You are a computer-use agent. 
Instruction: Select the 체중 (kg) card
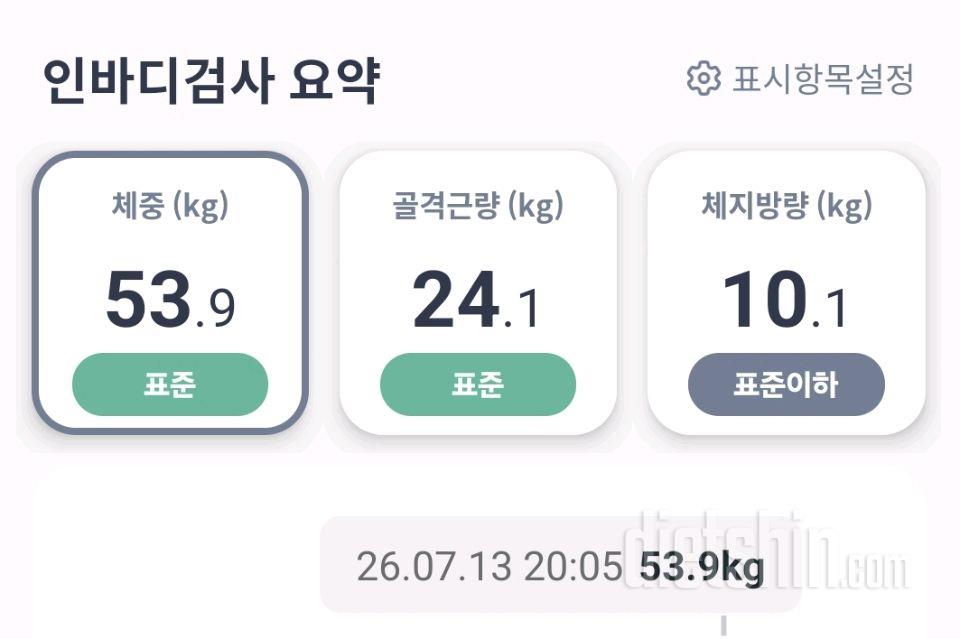pos(170,293)
